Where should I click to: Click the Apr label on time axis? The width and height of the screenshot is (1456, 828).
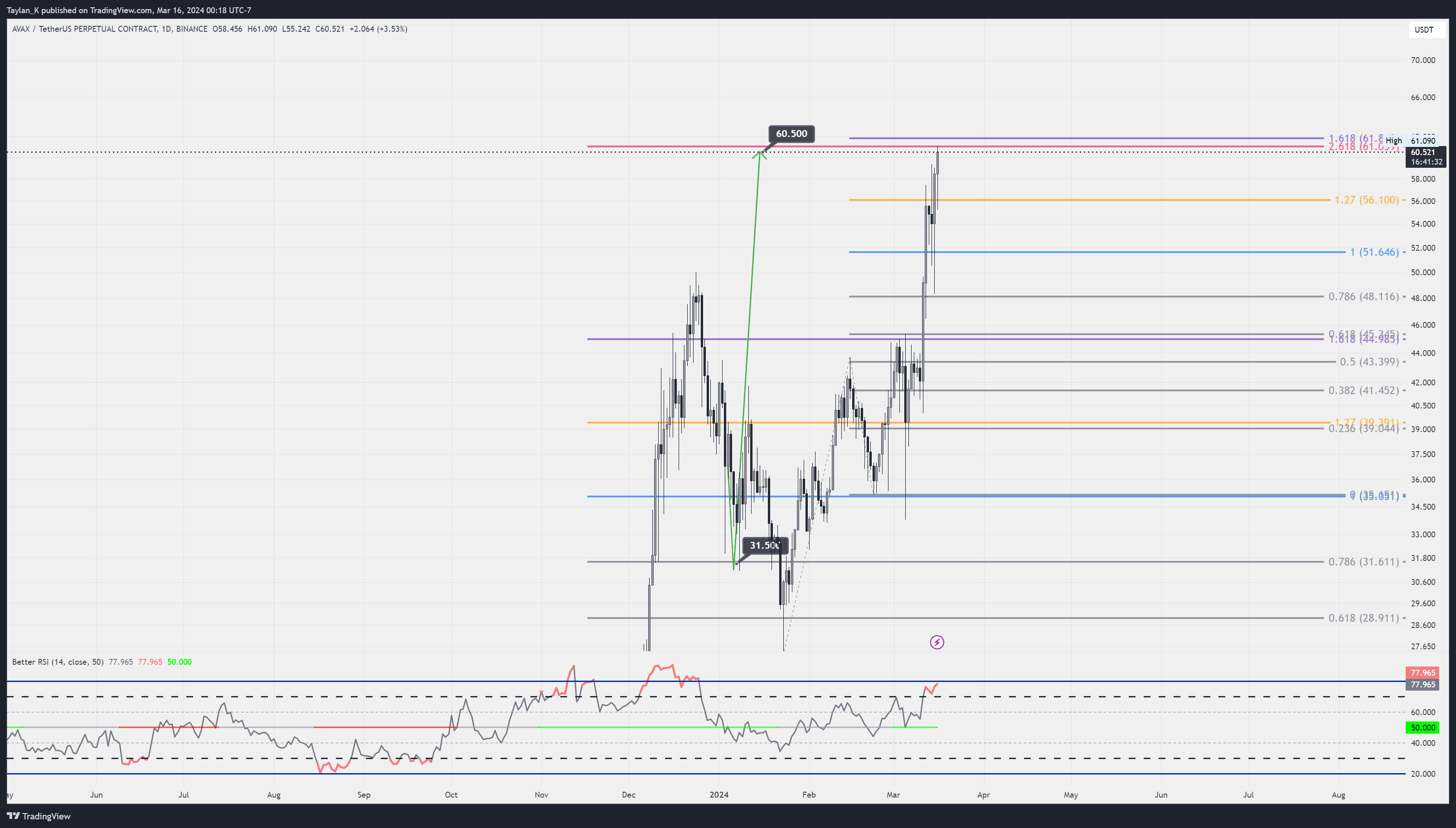click(983, 795)
